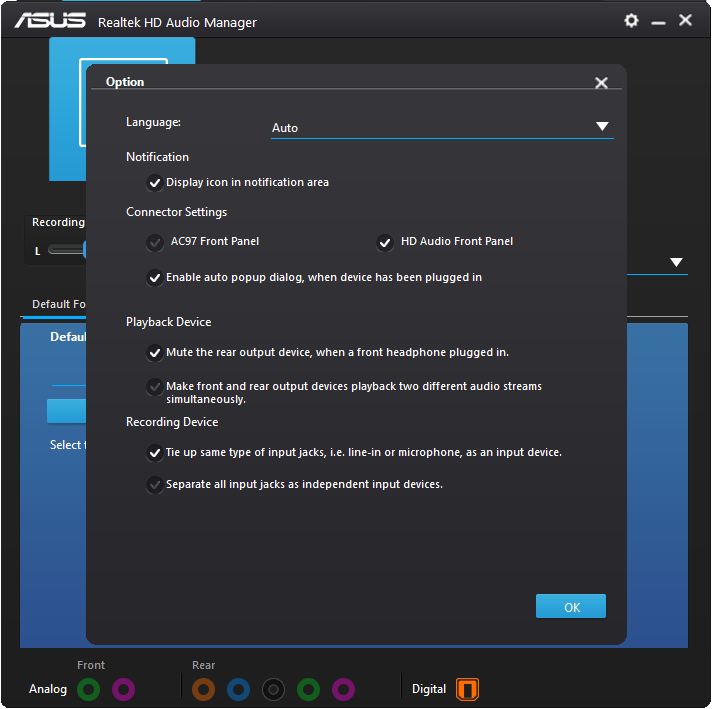This screenshot has width=714, height=709.
Task: Select Tie up same type input jacks
Action: (x=155, y=453)
